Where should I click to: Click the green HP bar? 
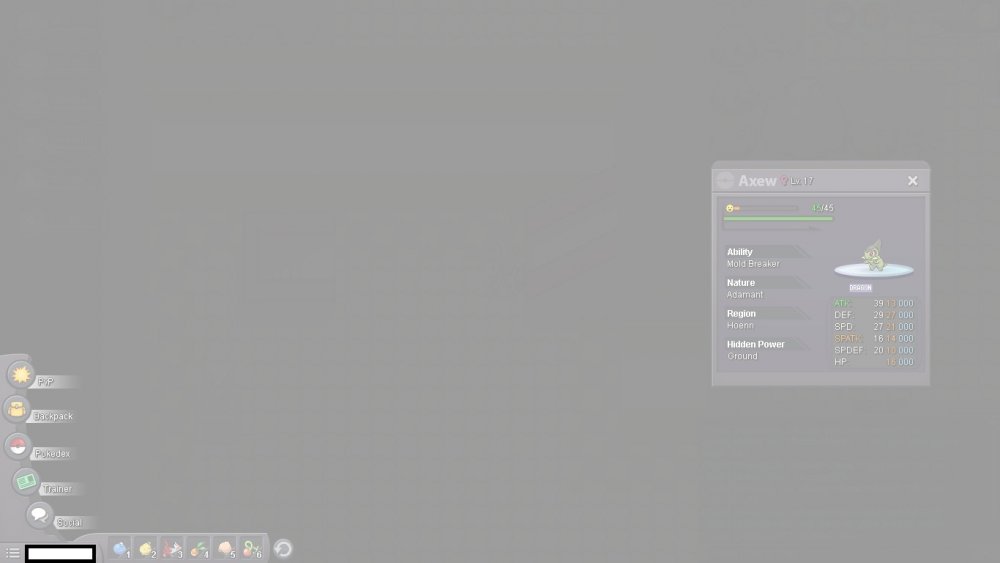(x=778, y=218)
